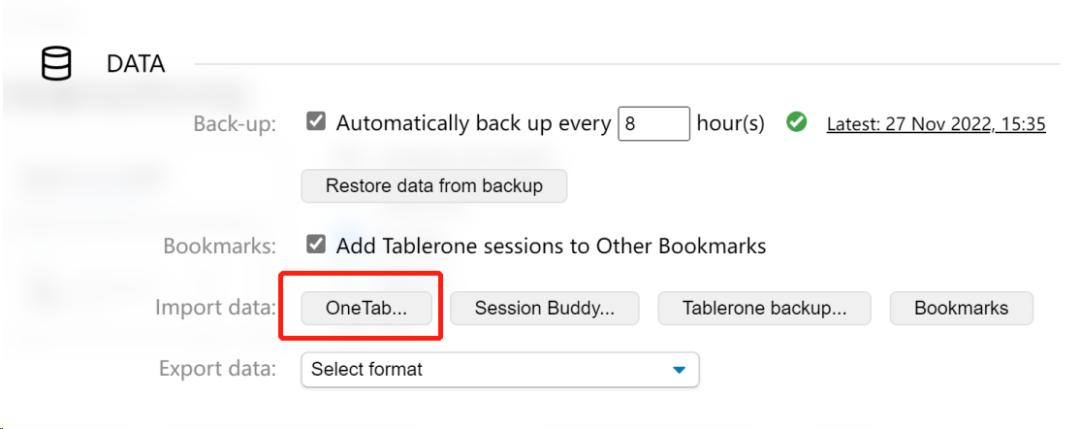The image size is (1080, 429).
Task: Open the Latest: 27 Nov 2022 backup link
Action: coord(936,124)
